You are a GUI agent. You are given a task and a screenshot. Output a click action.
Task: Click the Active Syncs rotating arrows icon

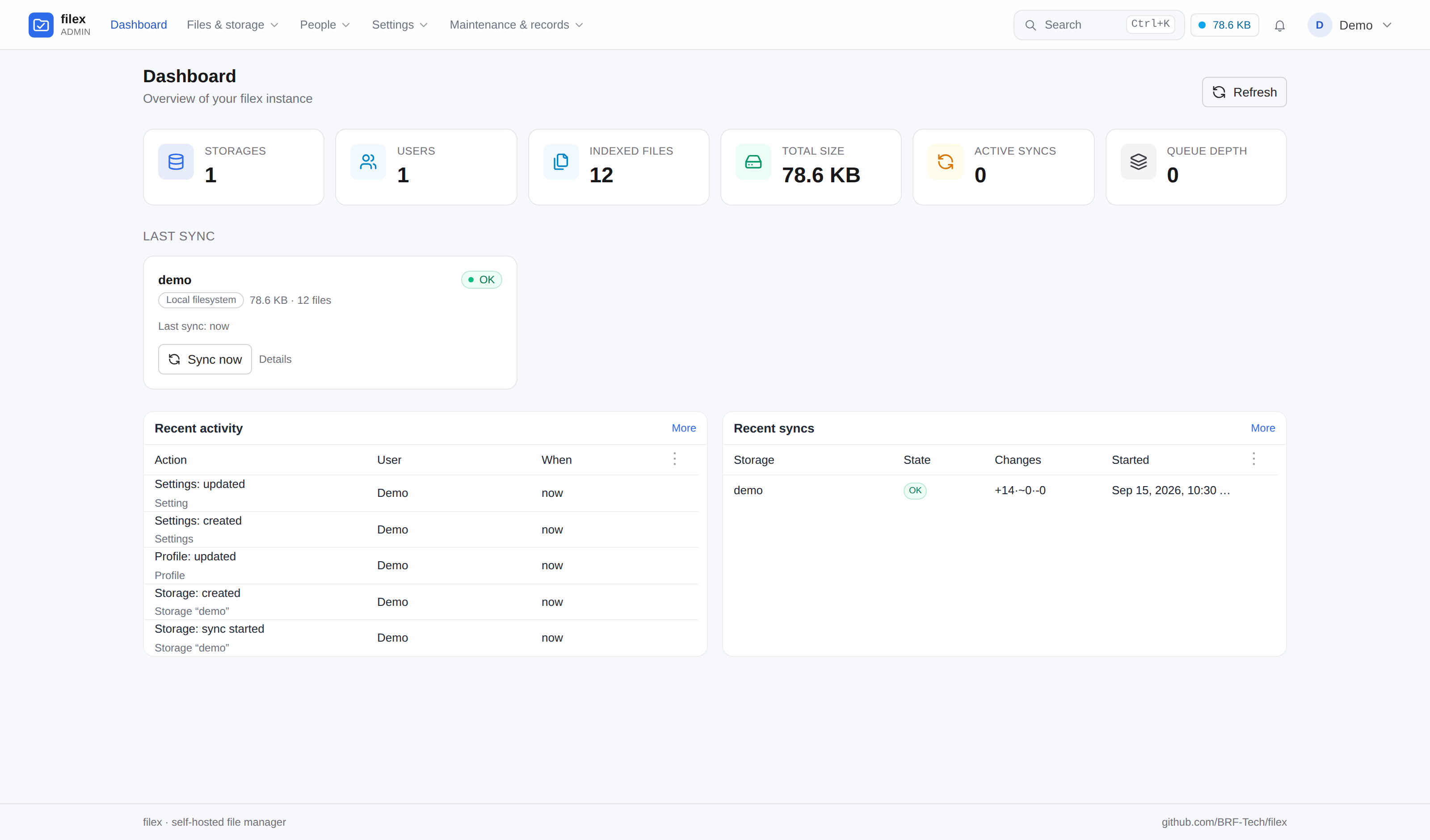click(x=946, y=162)
